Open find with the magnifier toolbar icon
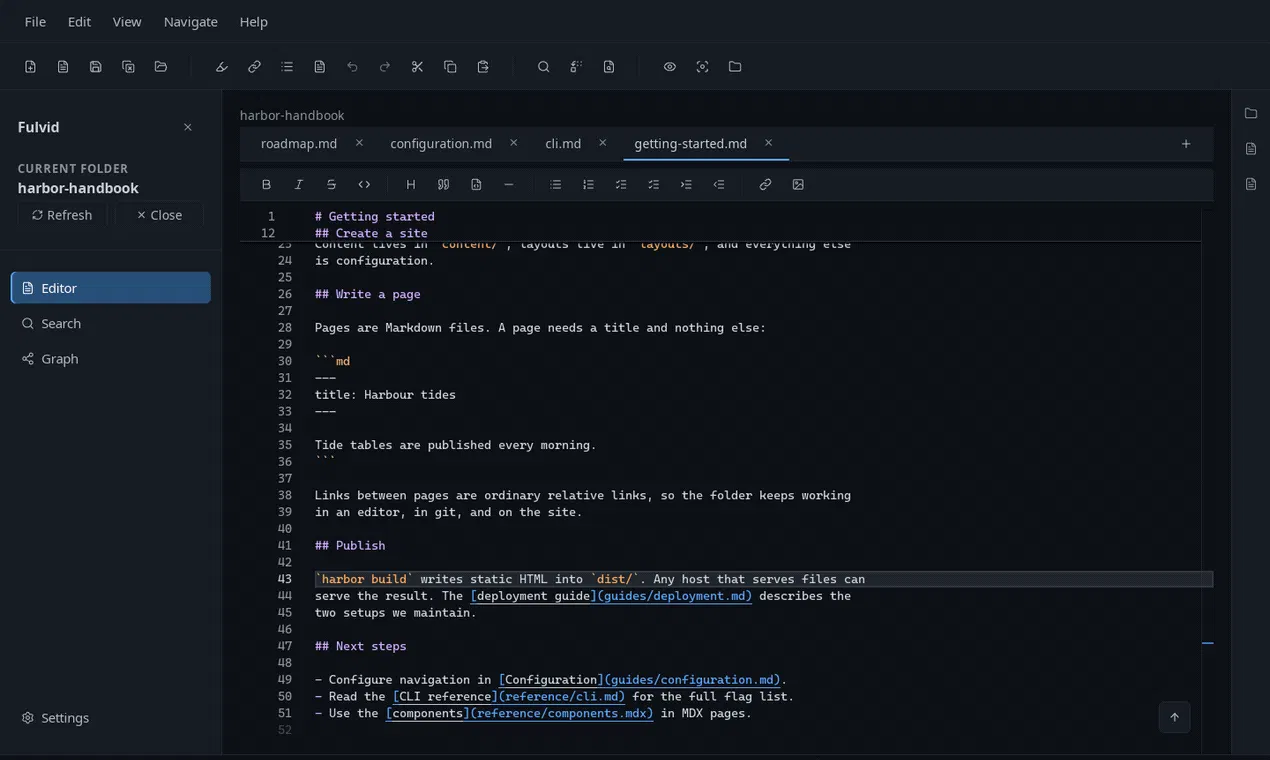The width and height of the screenshot is (1270, 760). coord(544,67)
